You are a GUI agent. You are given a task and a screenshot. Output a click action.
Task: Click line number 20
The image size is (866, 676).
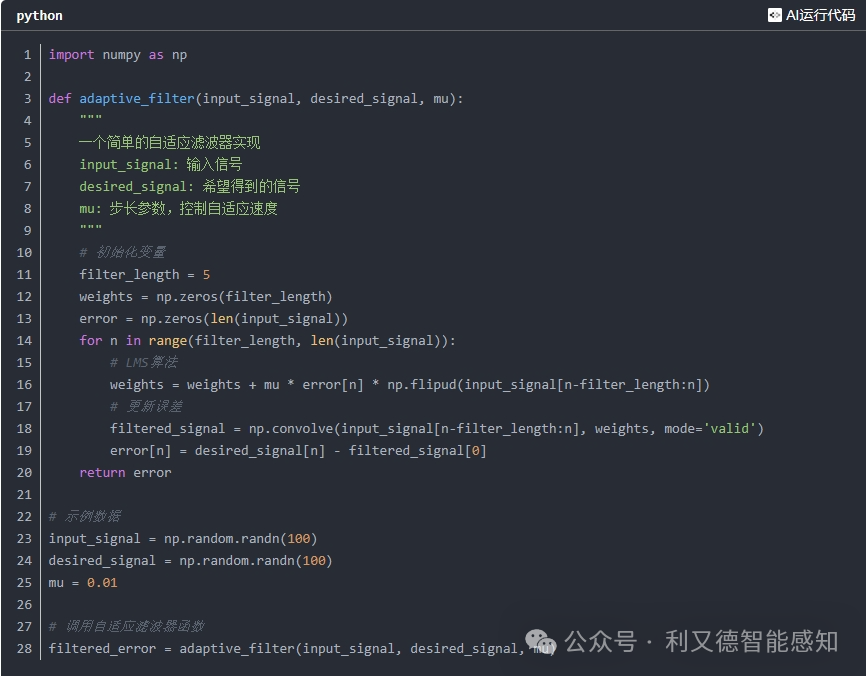point(24,473)
